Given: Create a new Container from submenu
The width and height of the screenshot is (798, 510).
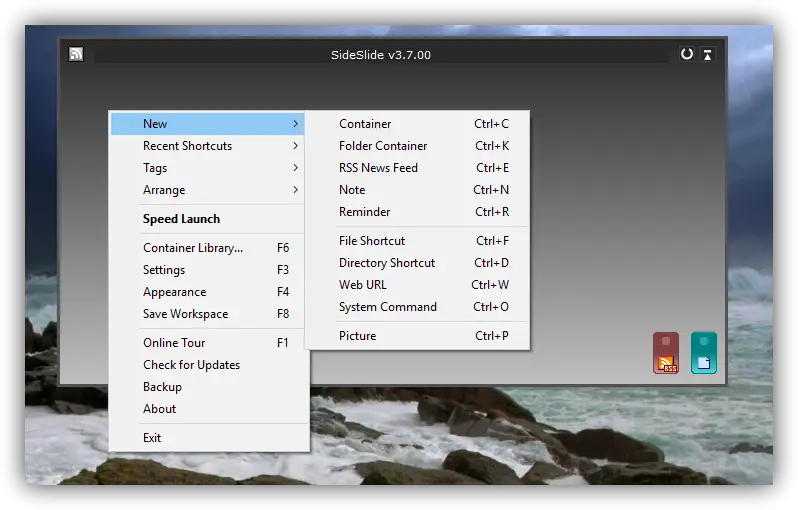Looking at the screenshot, I should pyautogui.click(x=417, y=124).
